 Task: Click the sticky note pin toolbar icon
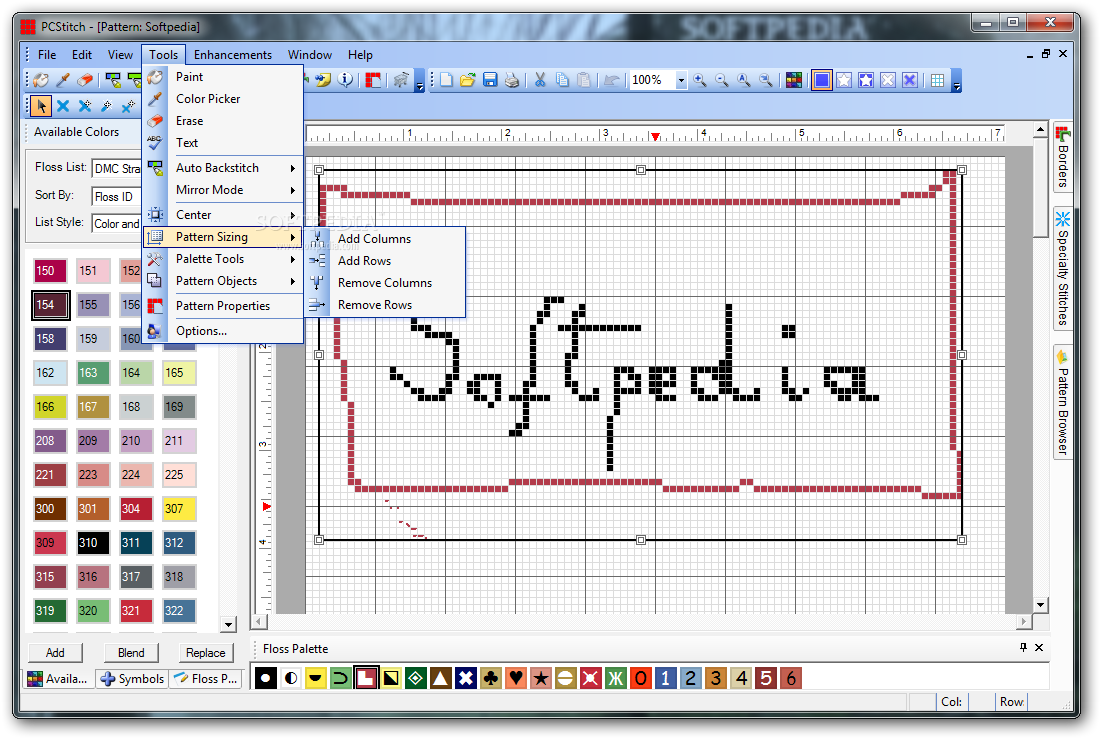point(323,80)
